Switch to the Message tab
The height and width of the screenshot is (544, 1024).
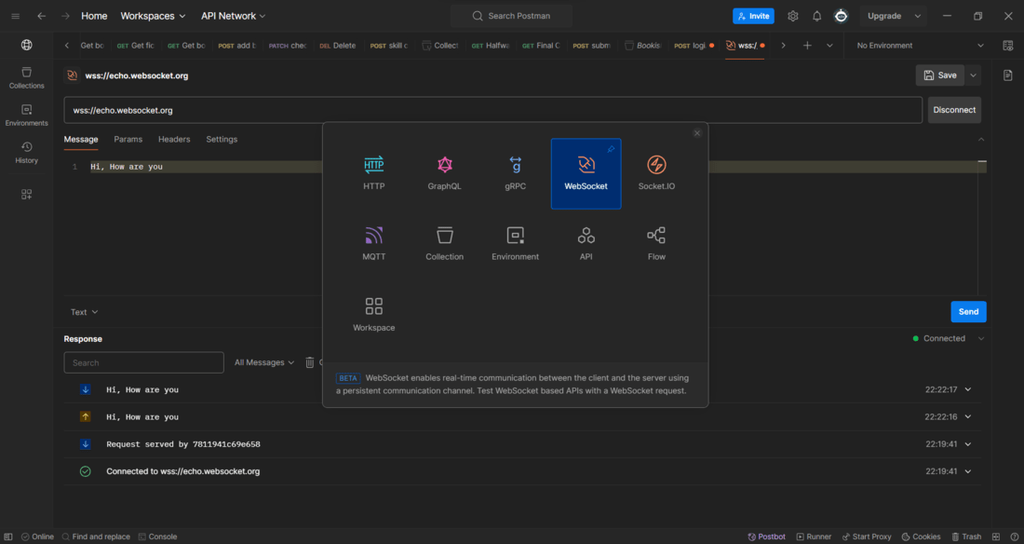pyautogui.click(x=81, y=139)
